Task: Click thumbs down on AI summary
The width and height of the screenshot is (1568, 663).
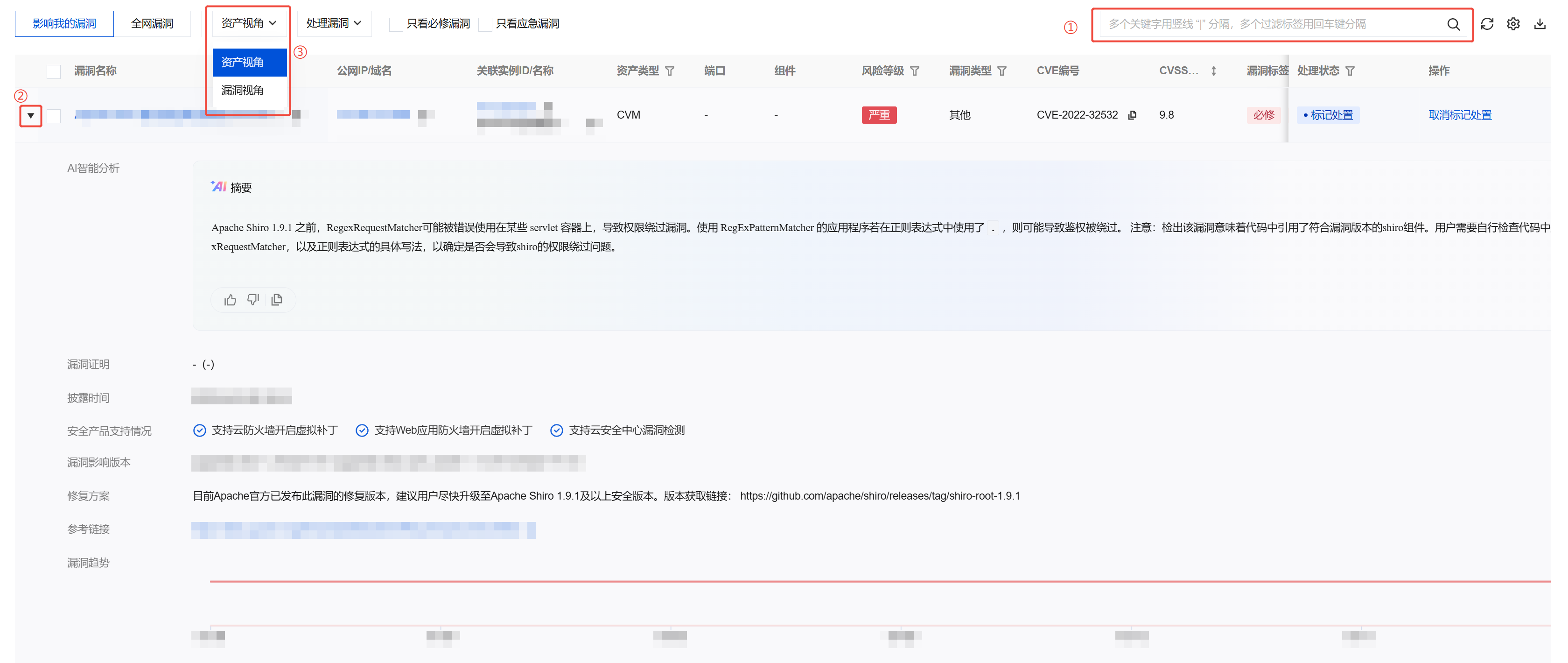Action: click(x=253, y=300)
